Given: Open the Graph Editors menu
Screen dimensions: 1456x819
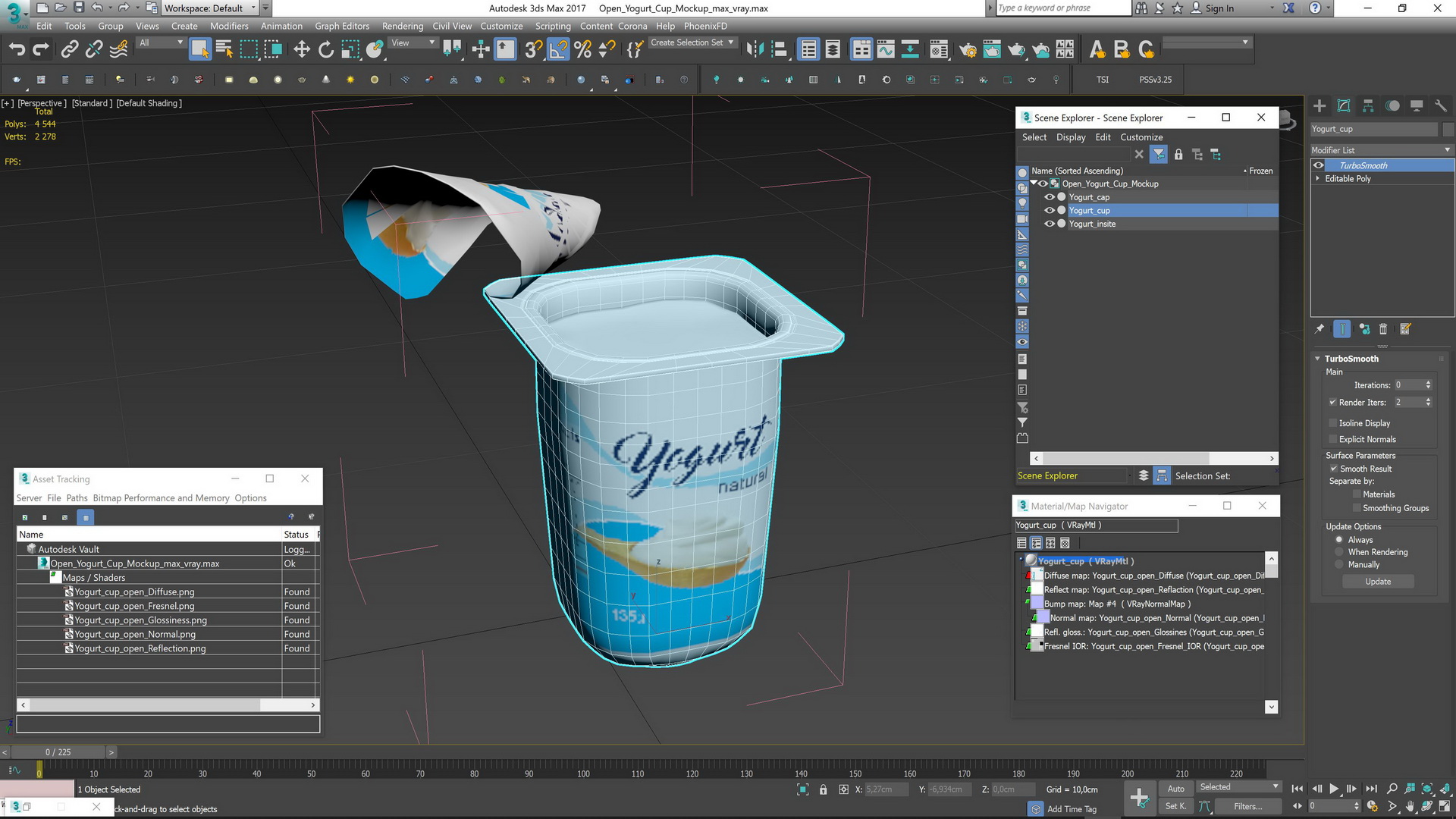Looking at the screenshot, I should tap(342, 26).
